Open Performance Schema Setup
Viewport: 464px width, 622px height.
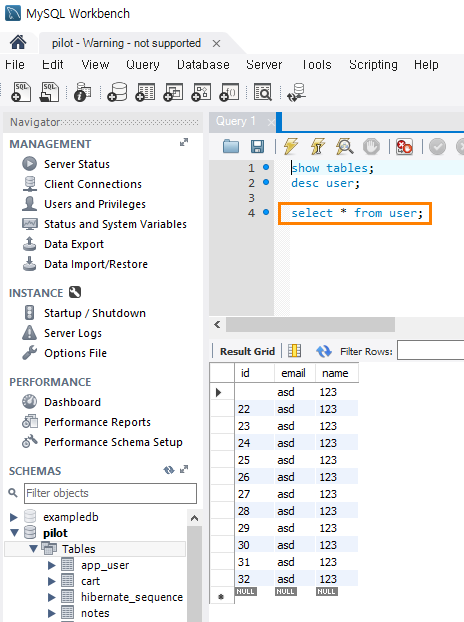tap(113, 442)
